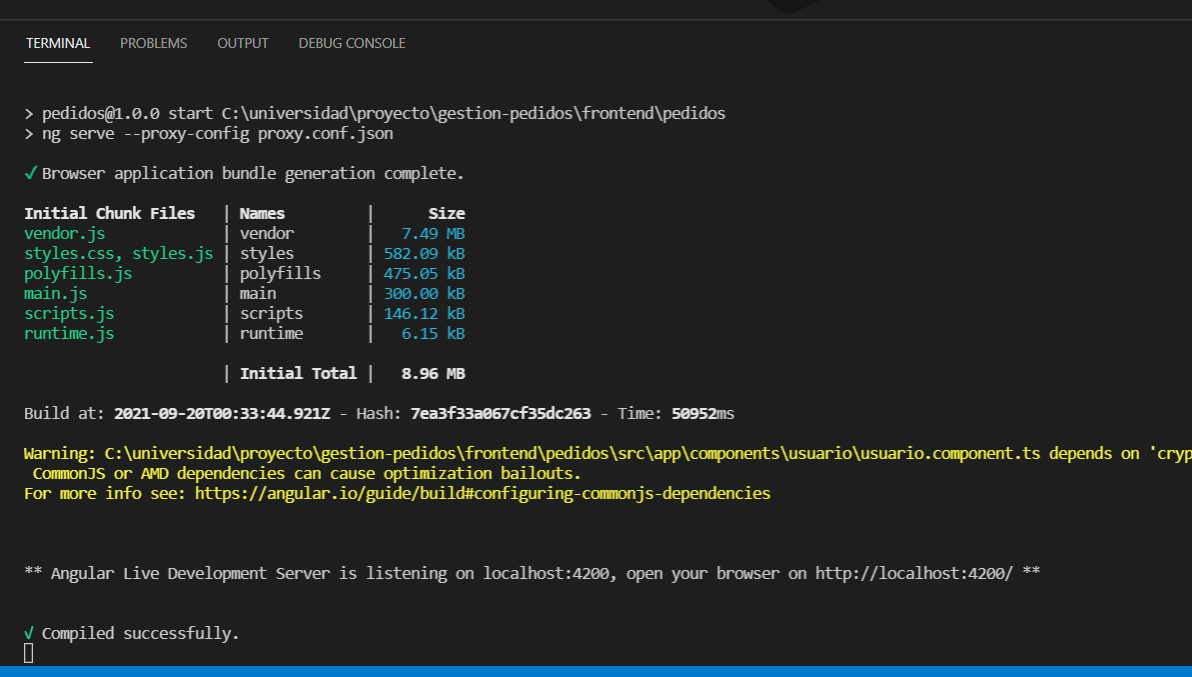
Task: Open the PROBLEMS tab
Action: 154,43
